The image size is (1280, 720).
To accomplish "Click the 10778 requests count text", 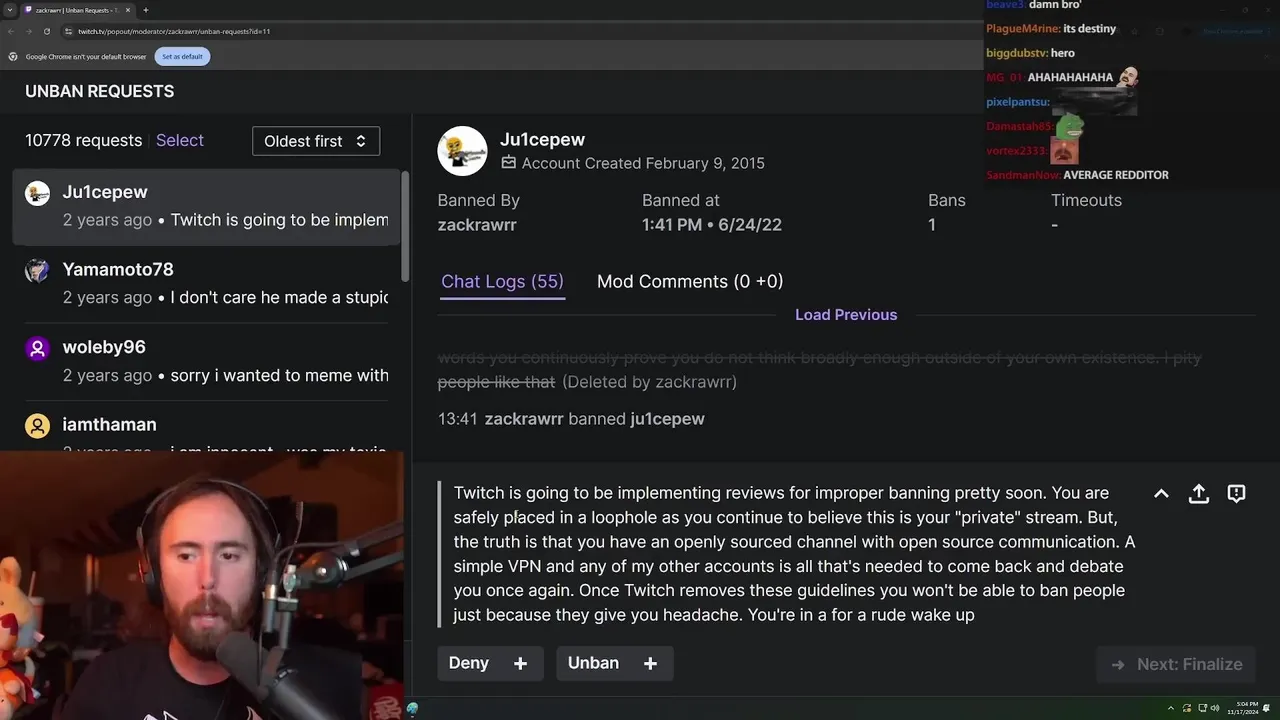I will pyautogui.click(x=84, y=141).
